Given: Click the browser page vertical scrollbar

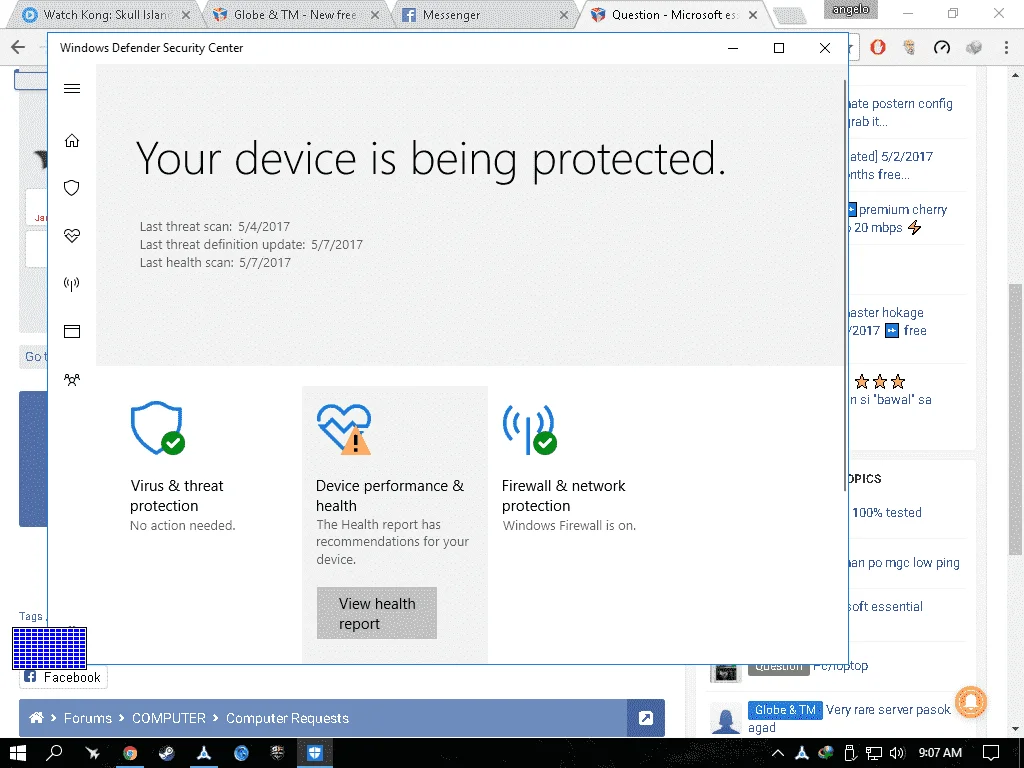Looking at the screenshot, I should coord(1015,418).
